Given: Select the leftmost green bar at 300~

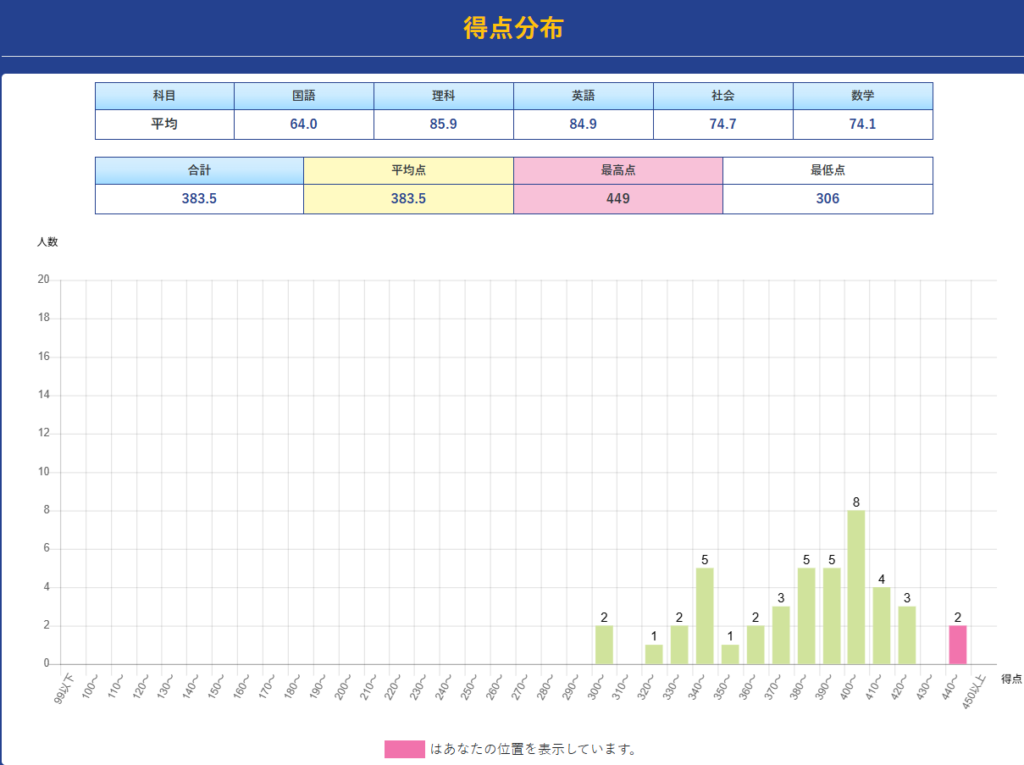Looking at the screenshot, I should [604, 645].
